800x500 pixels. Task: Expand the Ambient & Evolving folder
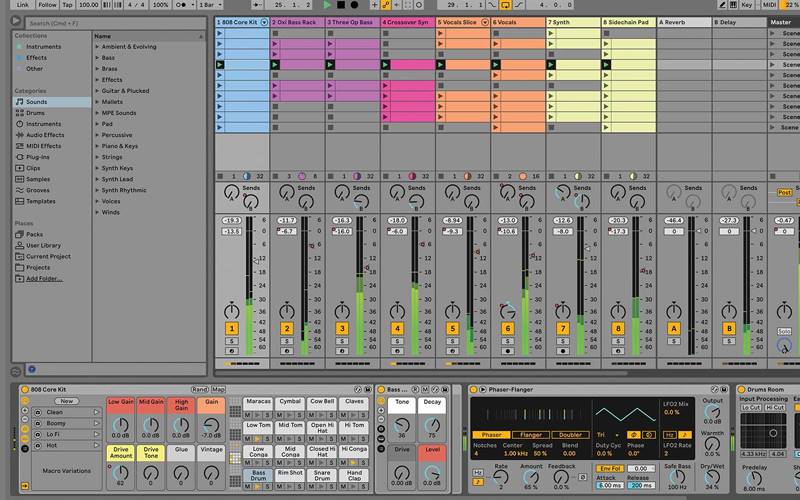point(97,47)
